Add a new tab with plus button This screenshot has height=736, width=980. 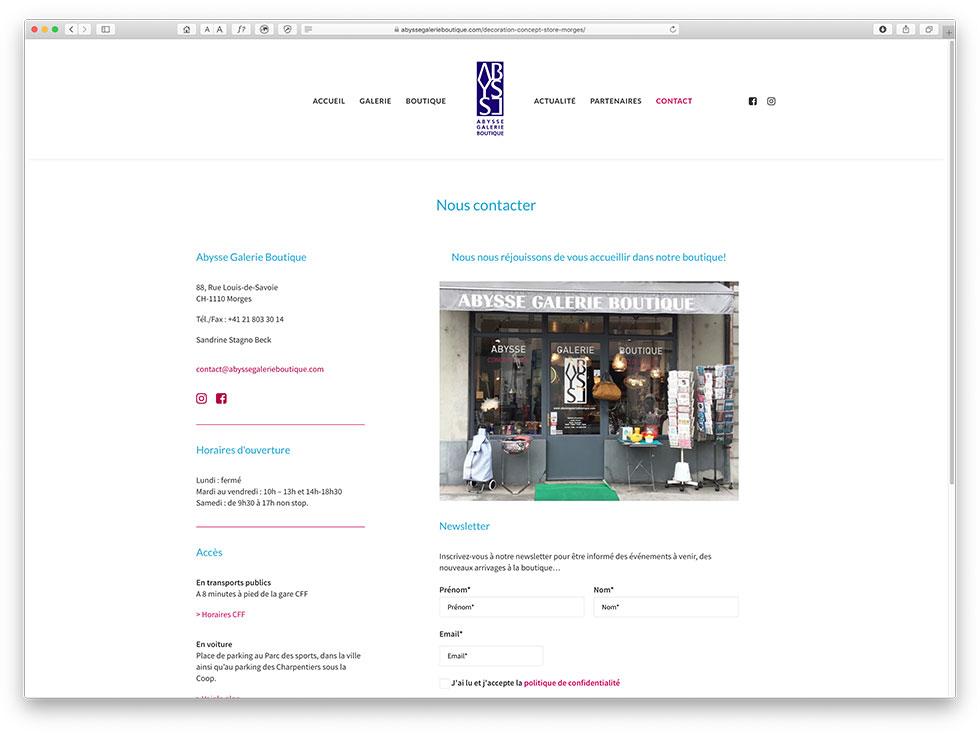pyautogui.click(x=949, y=31)
